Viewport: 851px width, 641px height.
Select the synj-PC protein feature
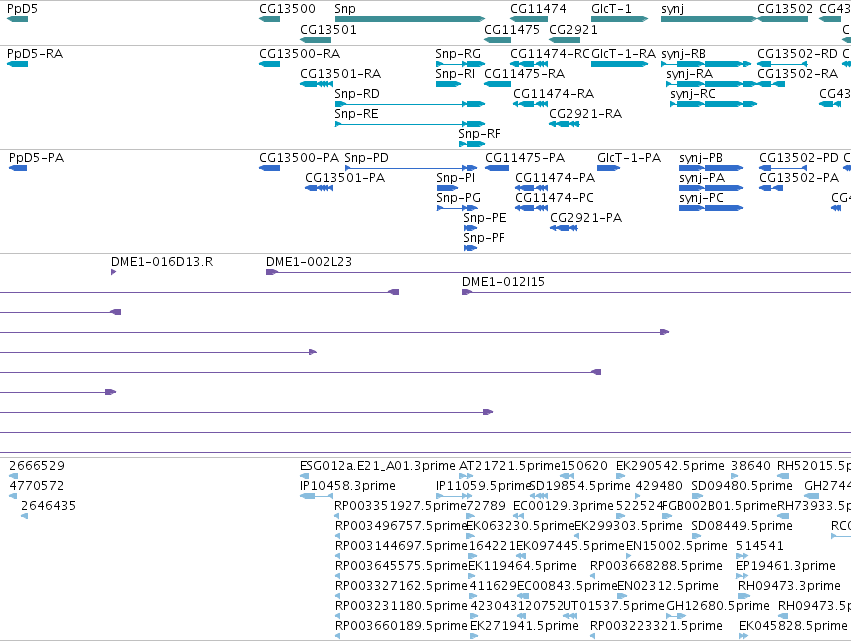(711, 208)
